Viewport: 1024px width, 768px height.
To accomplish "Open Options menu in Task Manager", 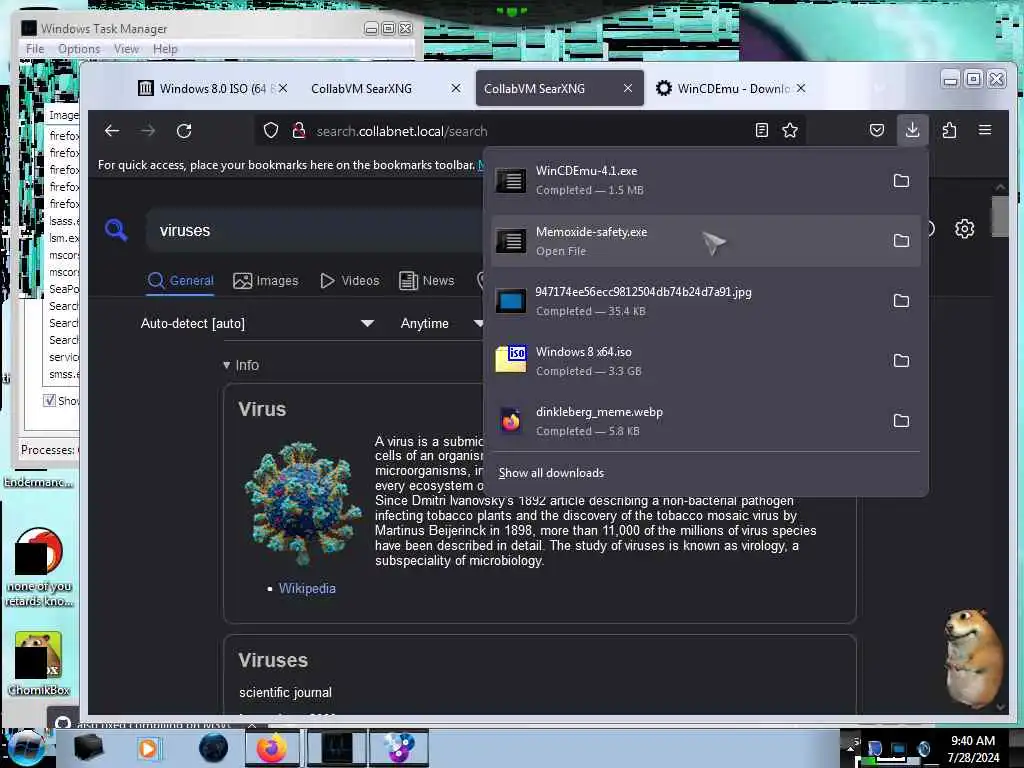I will [79, 49].
